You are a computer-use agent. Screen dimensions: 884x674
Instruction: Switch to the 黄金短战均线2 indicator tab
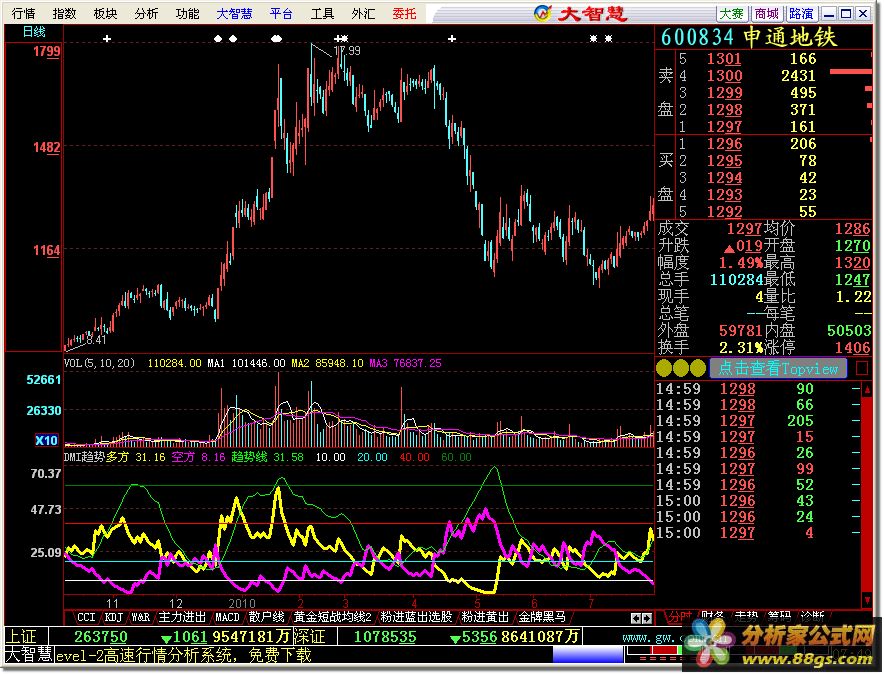coord(333,617)
